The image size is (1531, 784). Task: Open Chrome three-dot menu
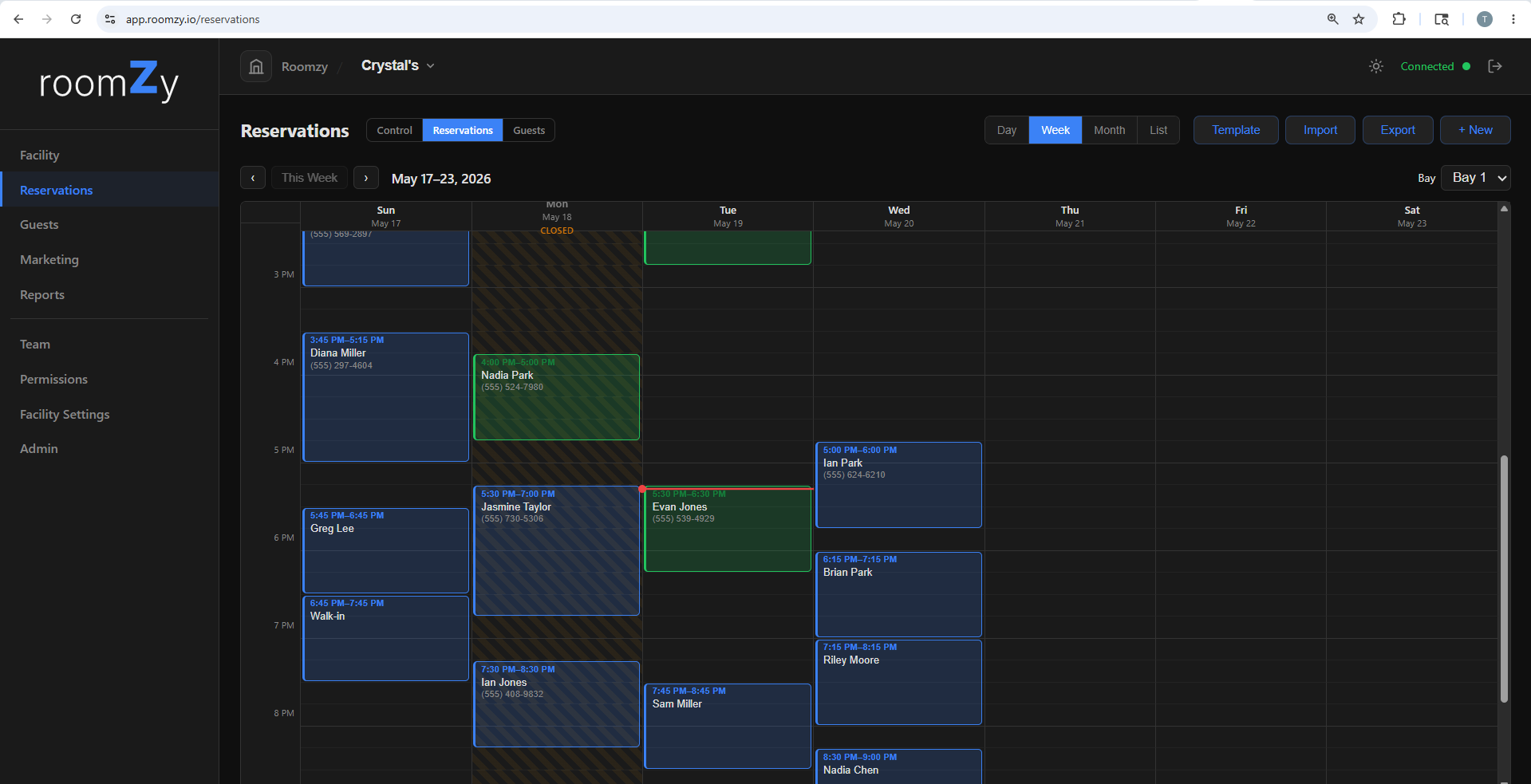point(1513,19)
